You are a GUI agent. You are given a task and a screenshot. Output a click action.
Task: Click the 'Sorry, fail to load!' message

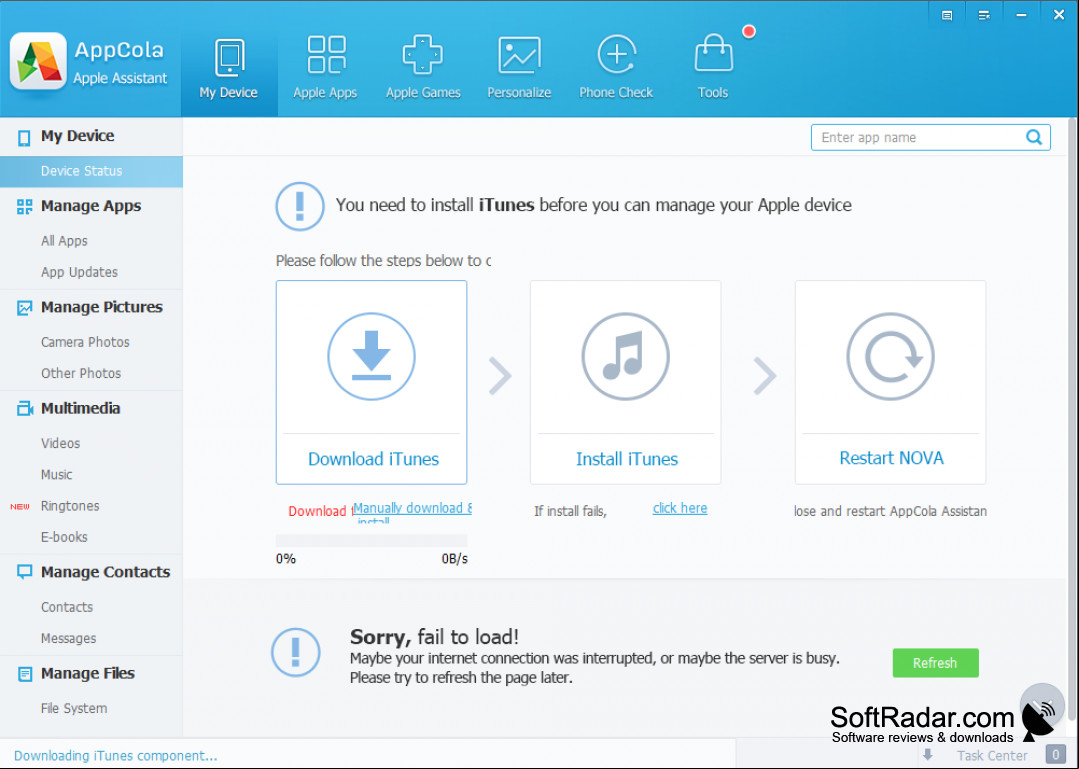click(434, 637)
